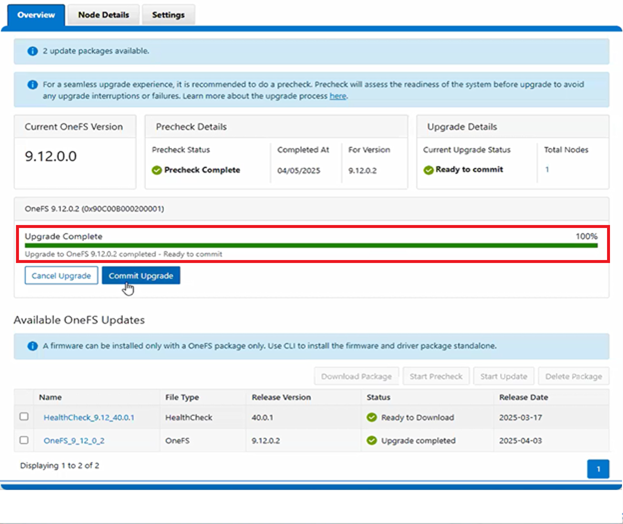Click the Upgrade completed status icon
Viewport: 623px width, 524px height.
[x=372, y=440]
